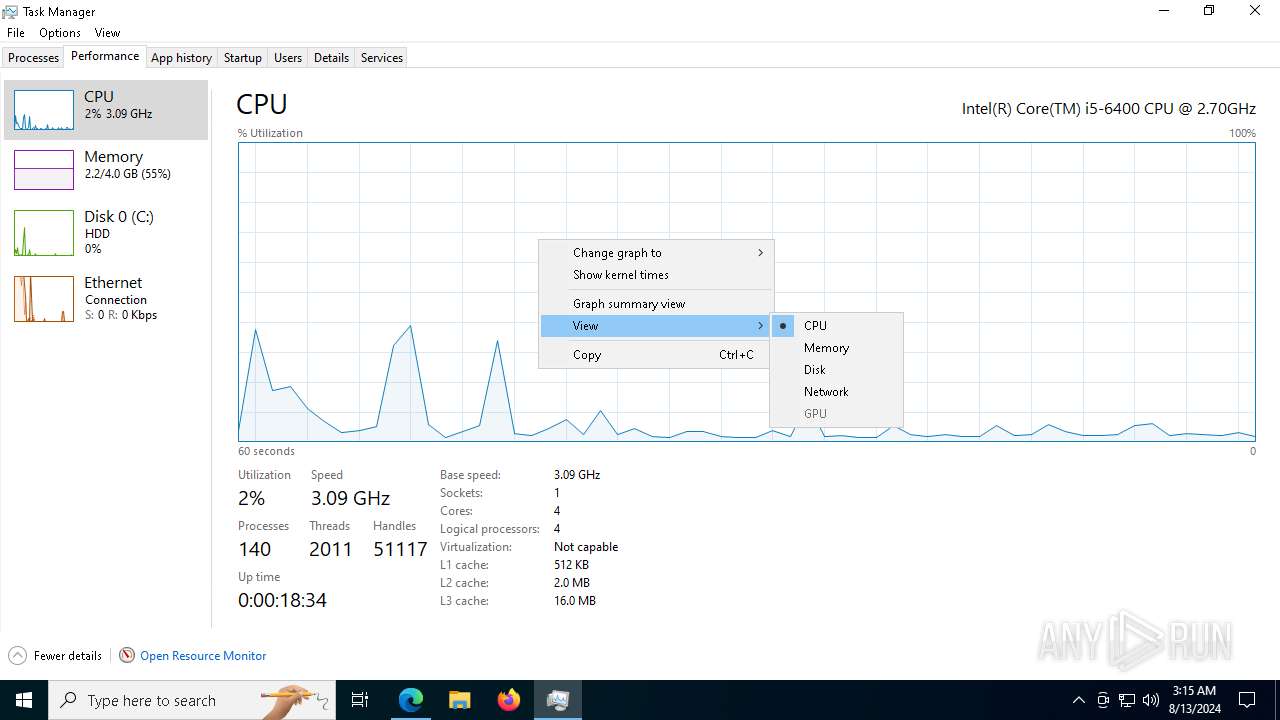Viewport: 1280px width, 720px height.
Task: Select the CPU mini graph thumbnail in sidebar
Action: coord(44,110)
